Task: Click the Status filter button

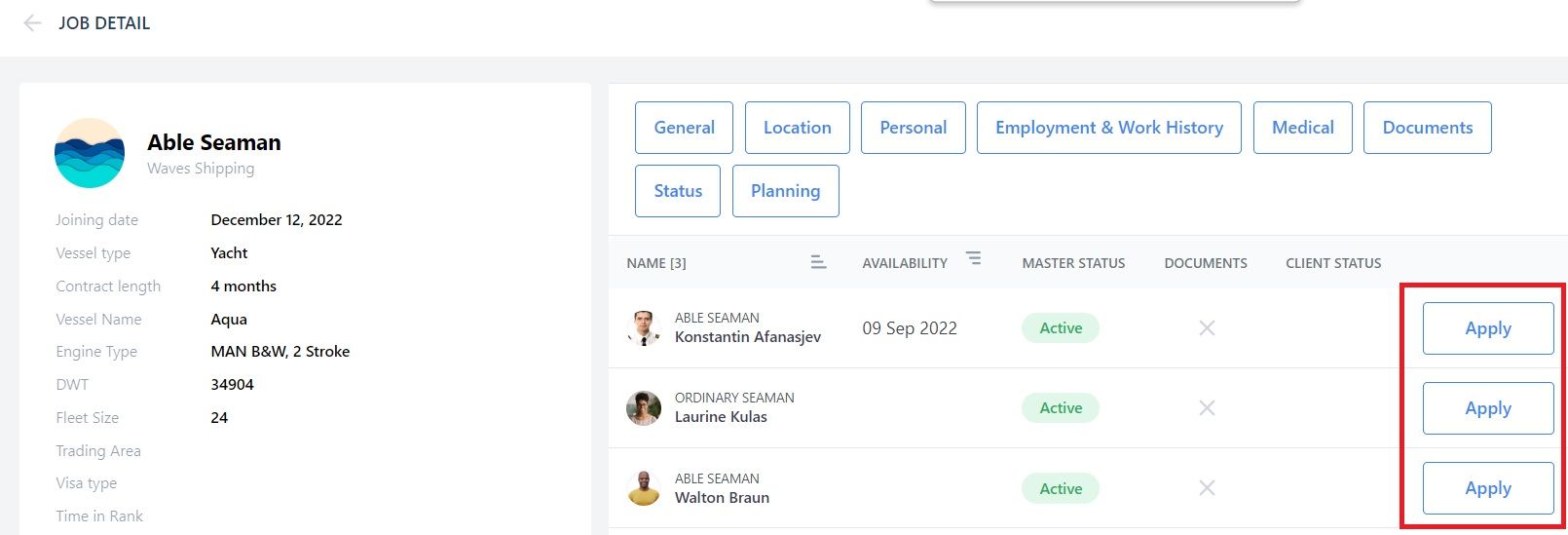Action: tap(678, 191)
